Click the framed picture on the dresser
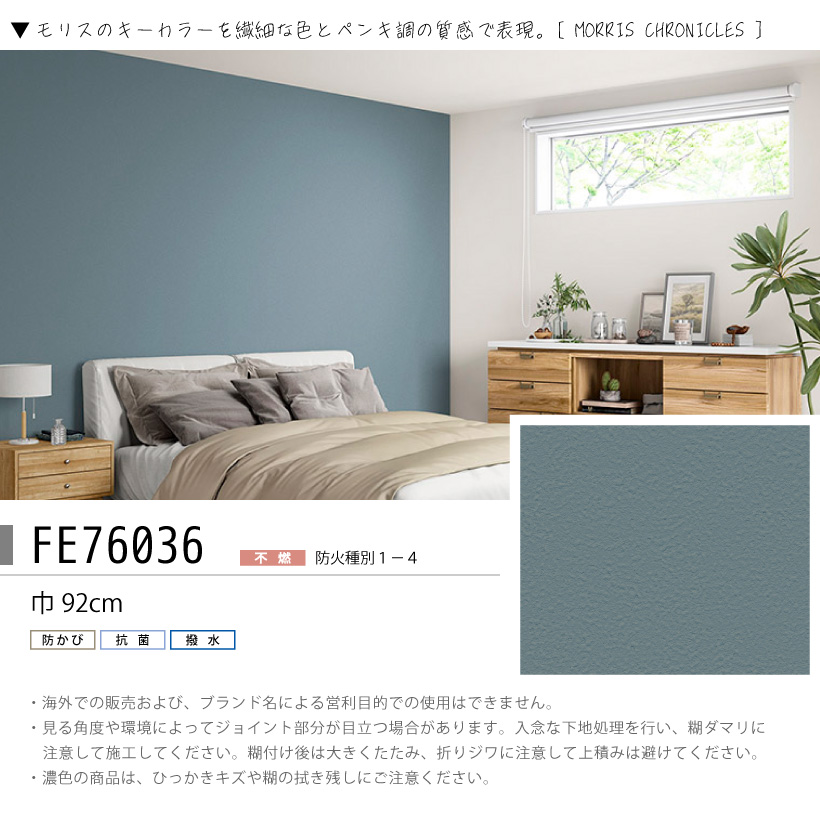The image size is (820, 820). (688, 308)
